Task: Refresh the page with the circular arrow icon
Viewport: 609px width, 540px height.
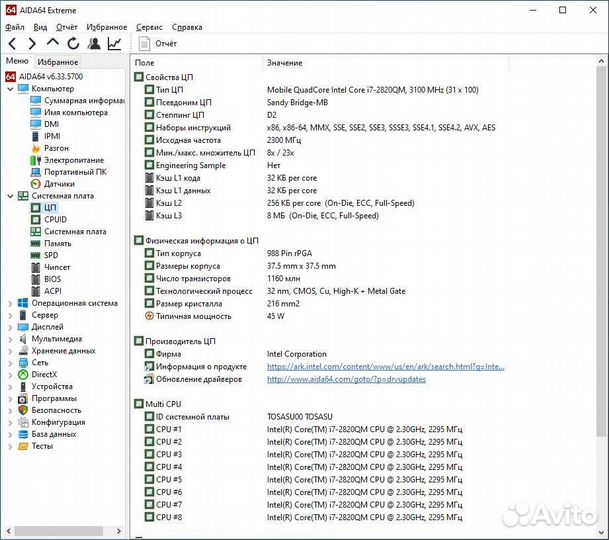Action: [x=73, y=44]
